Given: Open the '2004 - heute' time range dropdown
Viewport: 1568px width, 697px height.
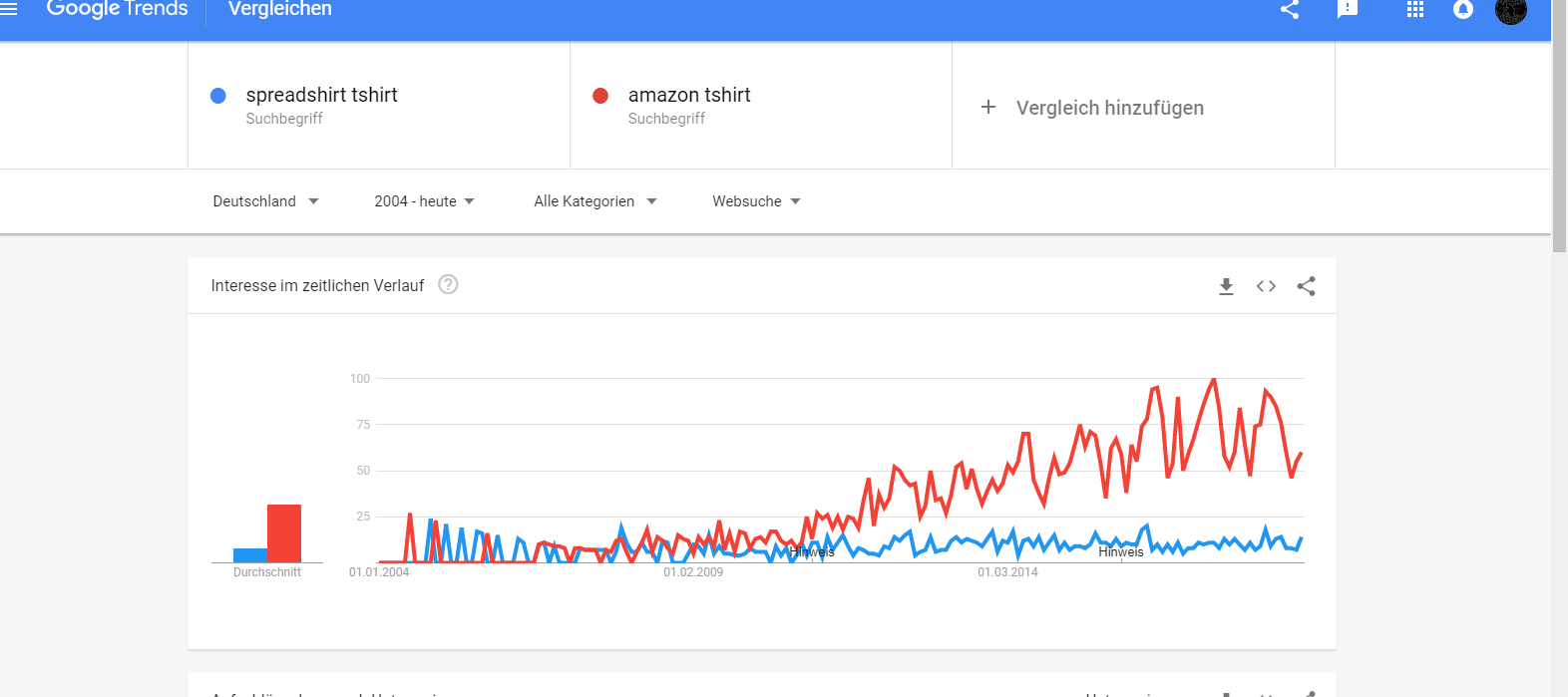Looking at the screenshot, I should (x=424, y=201).
